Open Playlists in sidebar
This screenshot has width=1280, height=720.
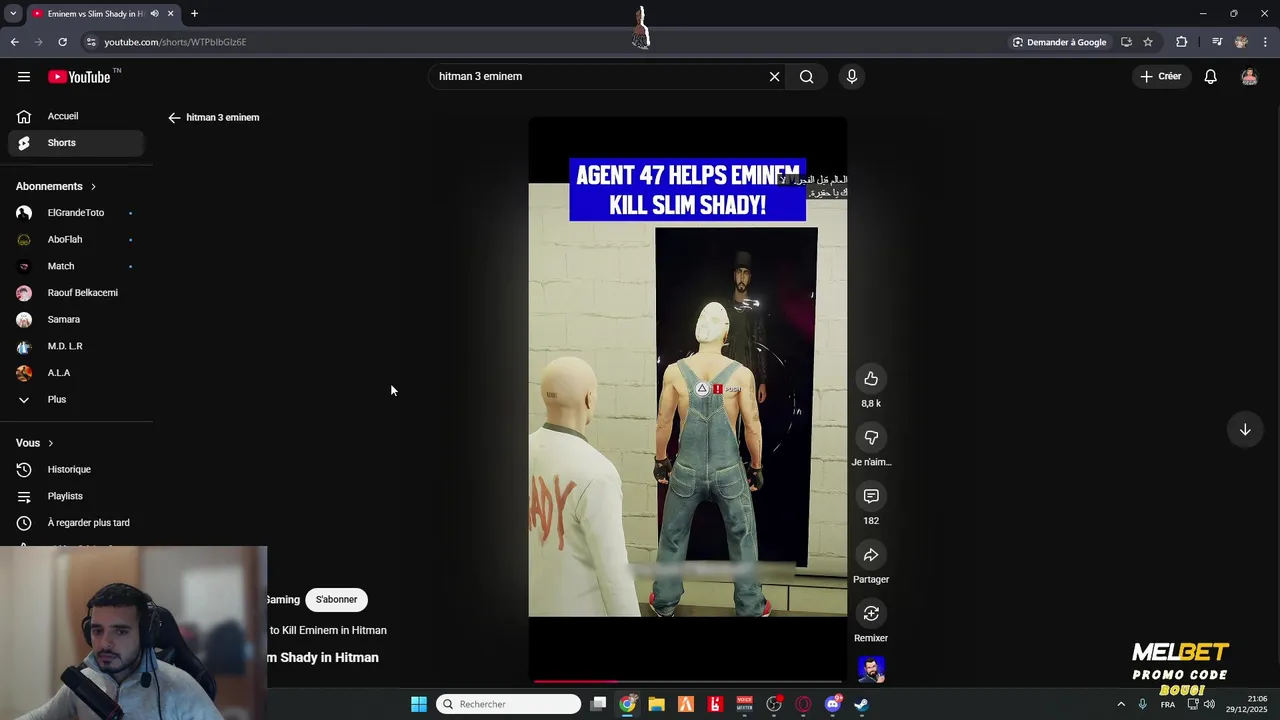(x=76, y=496)
